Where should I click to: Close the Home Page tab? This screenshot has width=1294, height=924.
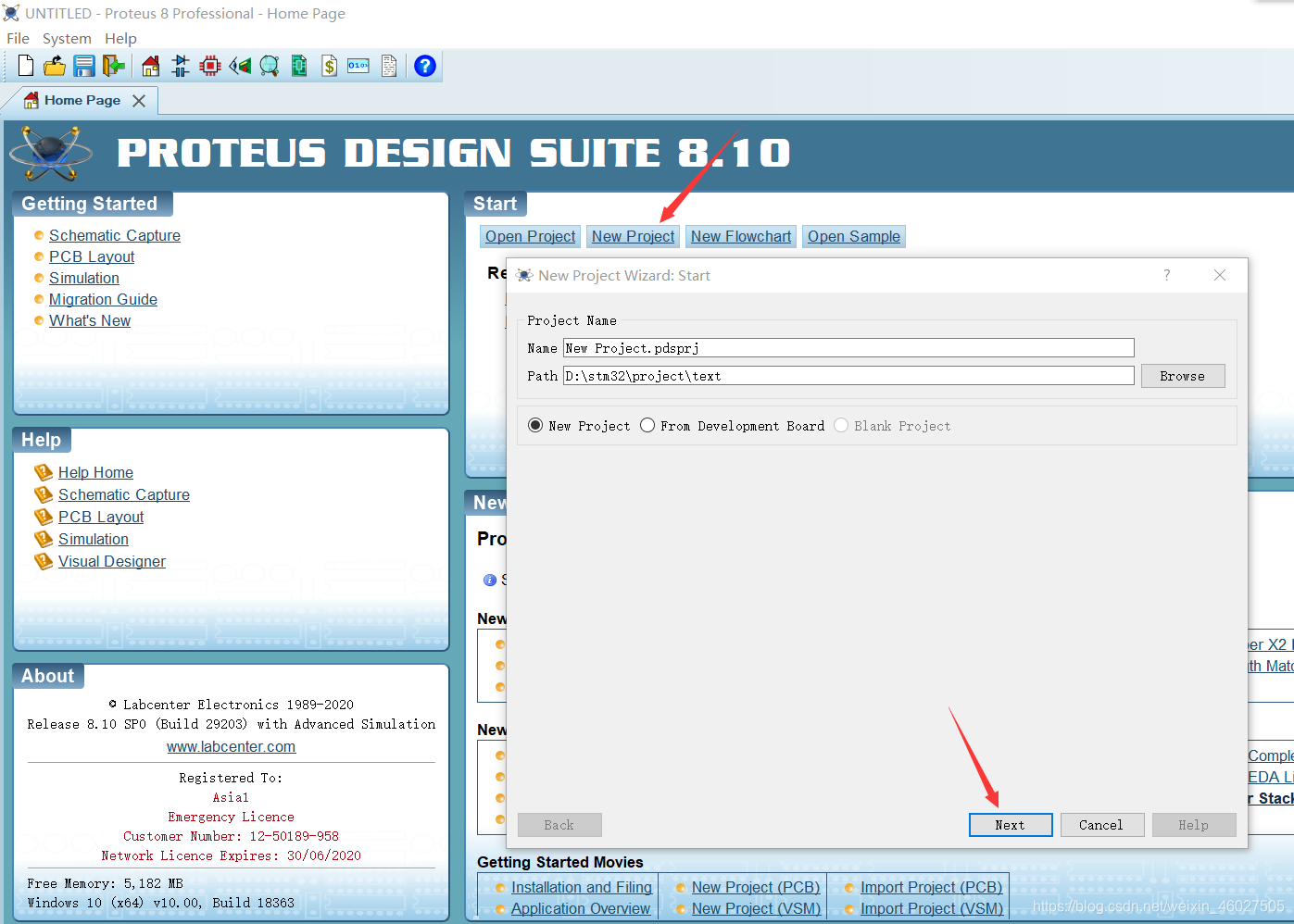[x=139, y=101]
